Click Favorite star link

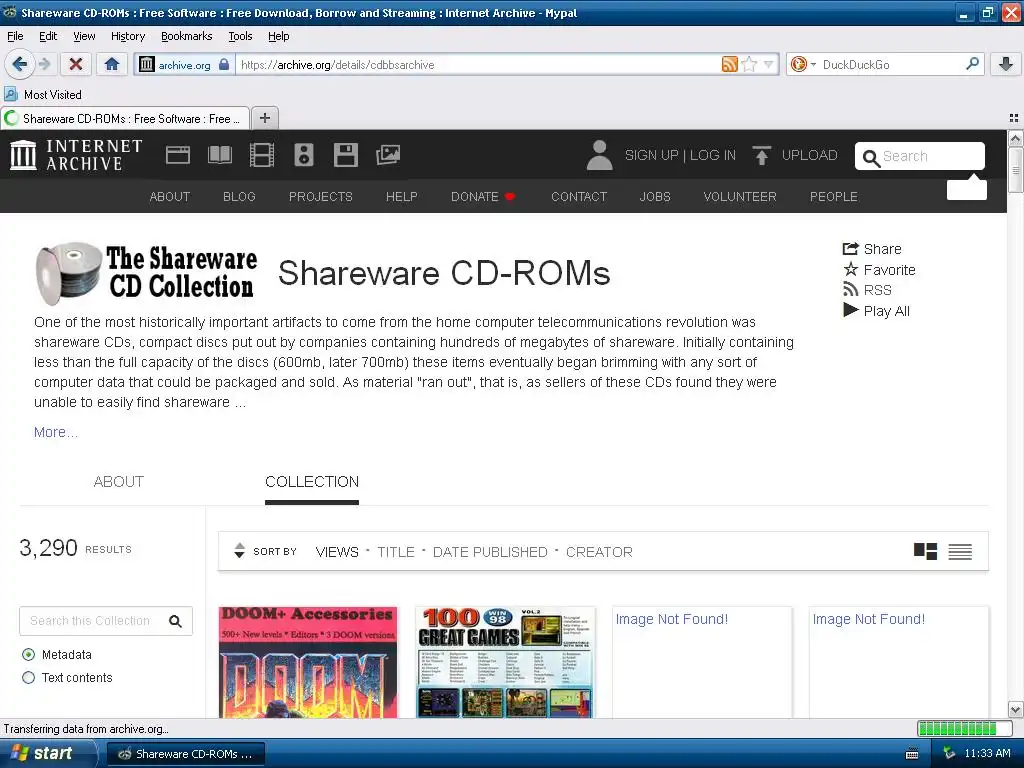pos(879,270)
